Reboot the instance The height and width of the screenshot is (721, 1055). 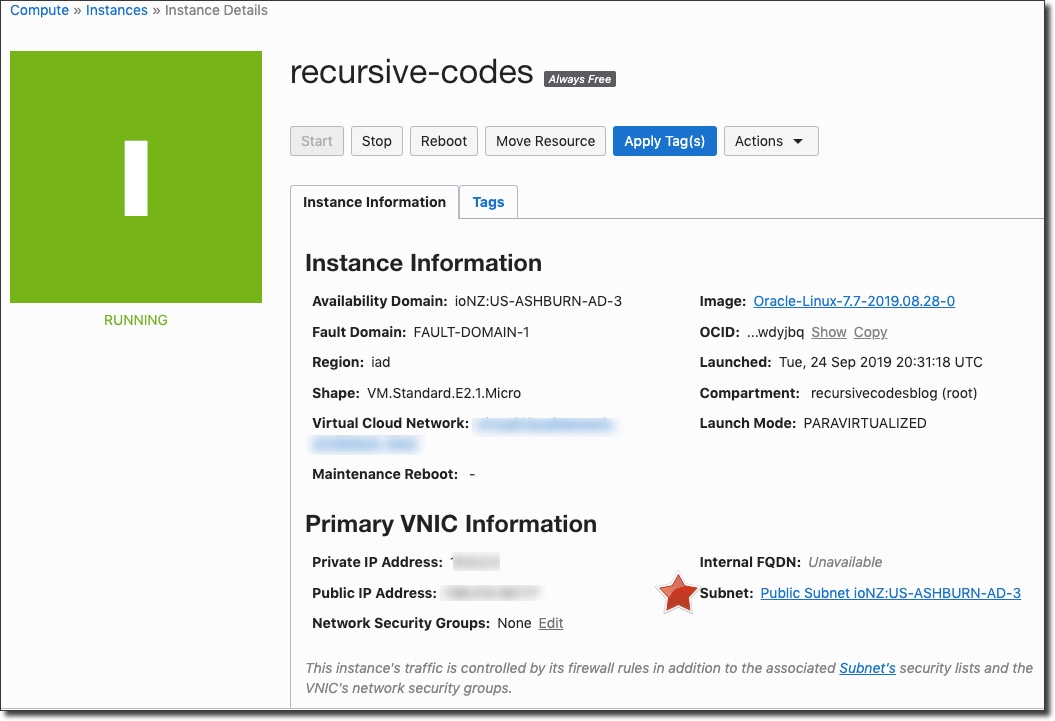tap(444, 141)
